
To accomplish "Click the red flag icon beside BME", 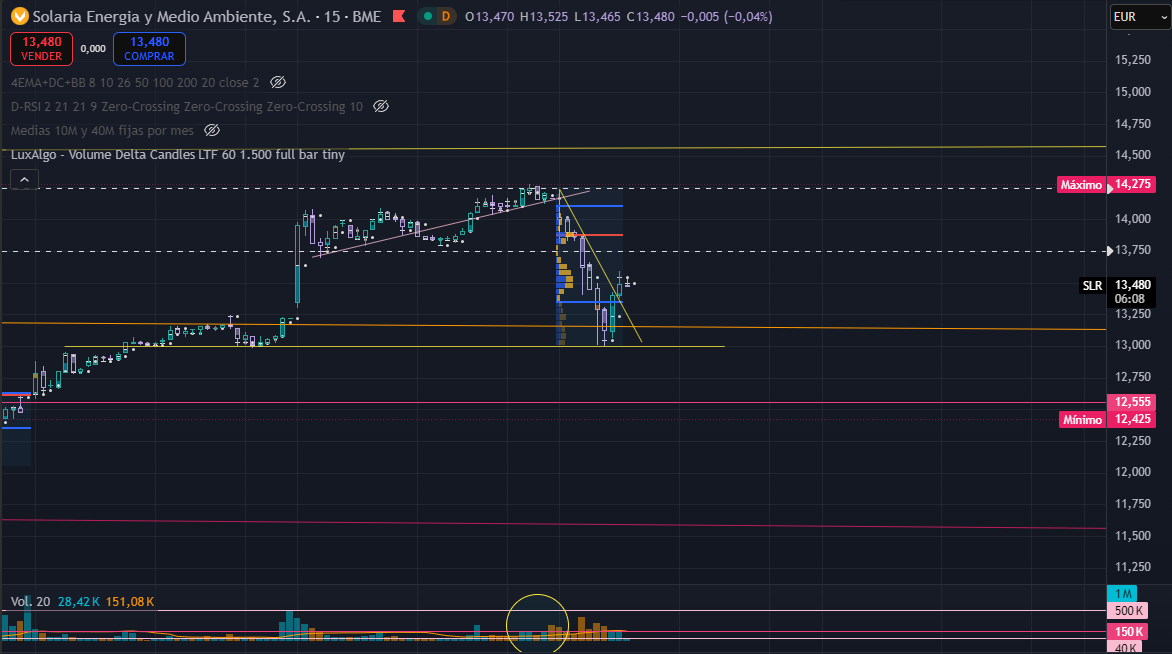I will click(399, 16).
